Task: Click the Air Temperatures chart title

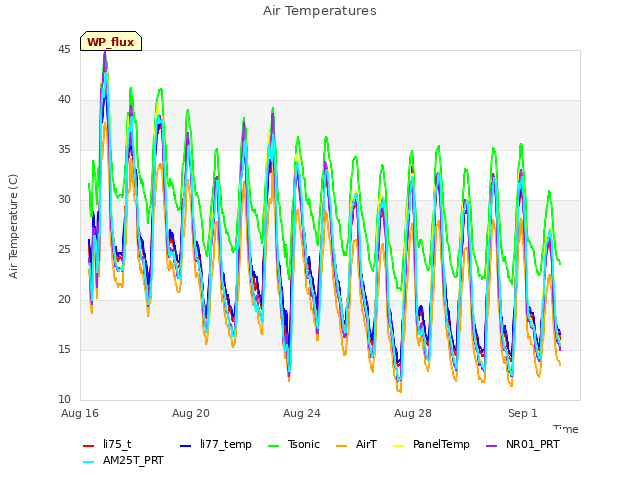Action: click(320, 11)
